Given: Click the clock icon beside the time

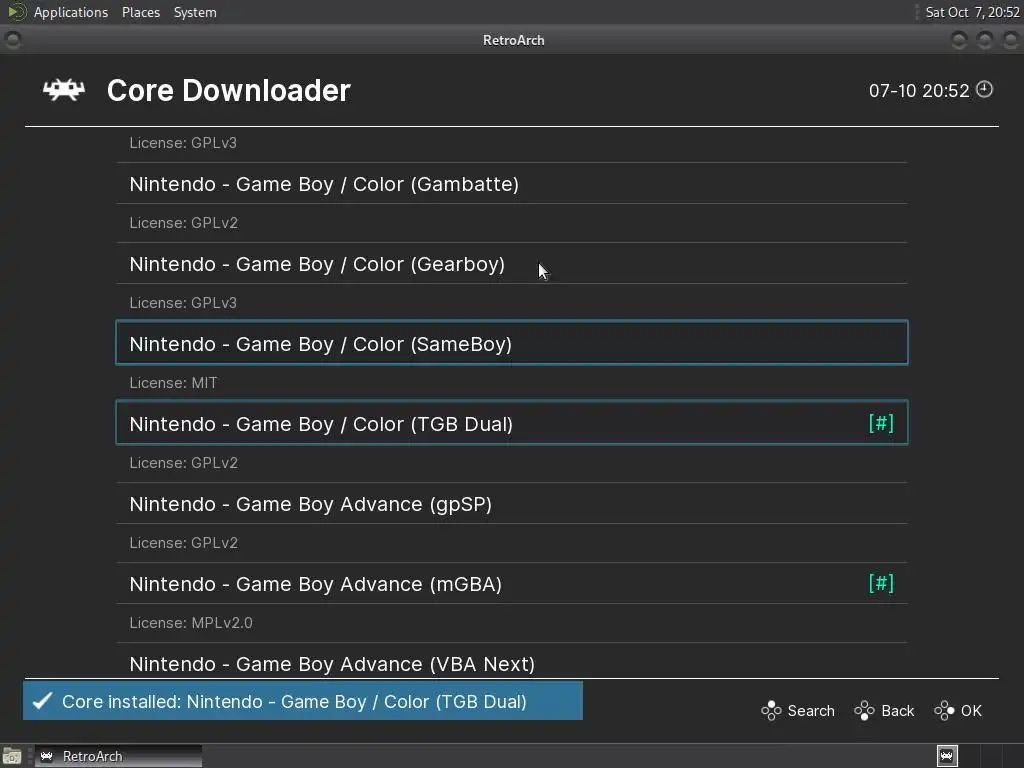Looking at the screenshot, I should (985, 89).
